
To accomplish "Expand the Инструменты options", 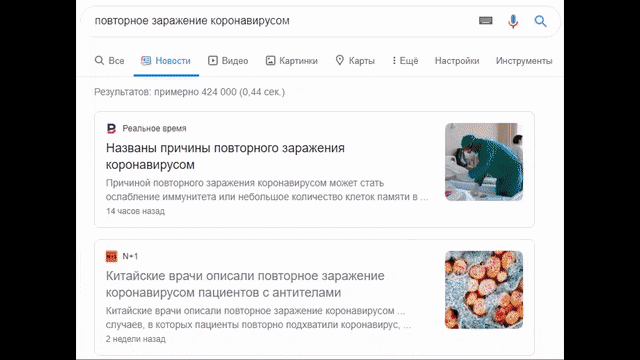I will pyautogui.click(x=524, y=61).
